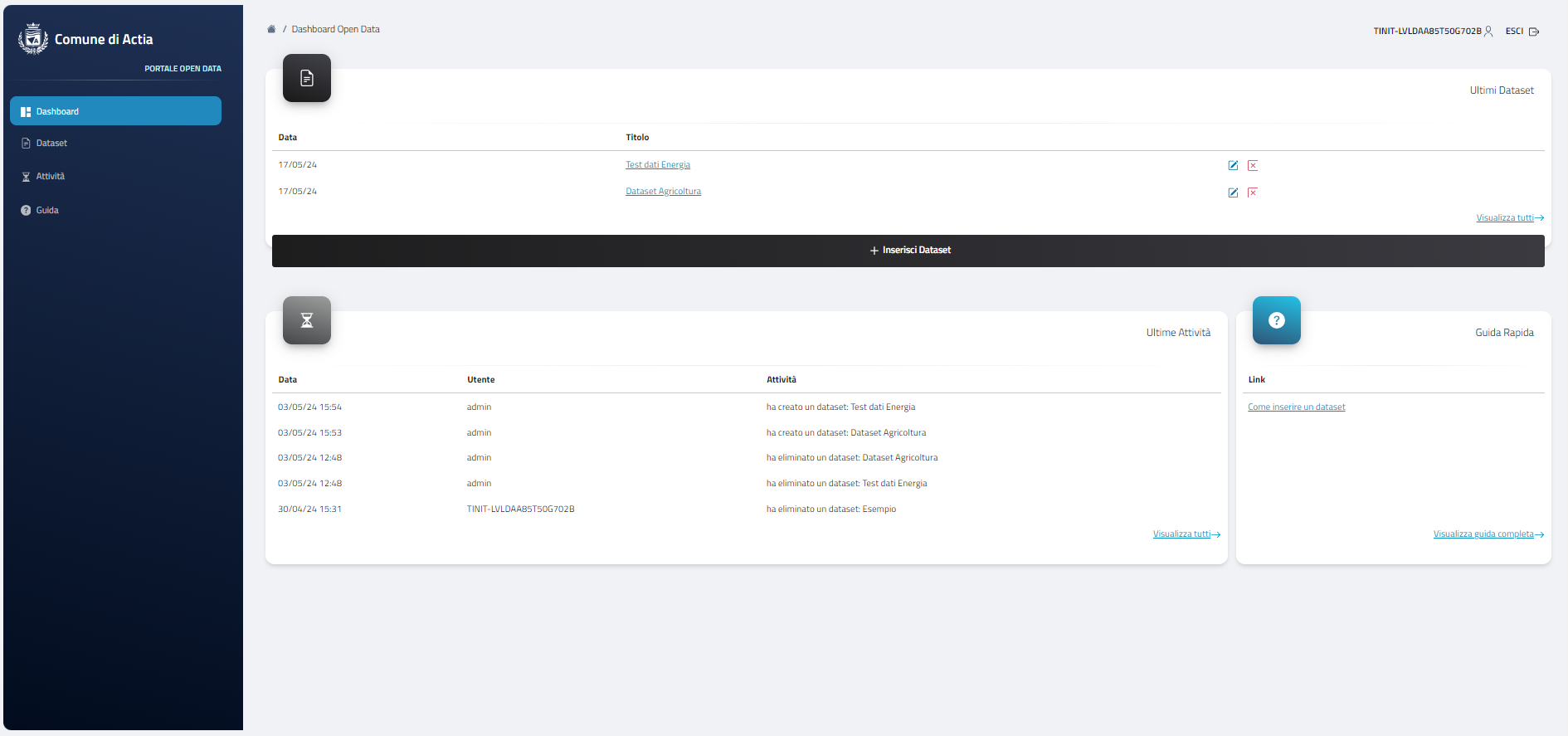Screen dimensions: 1568x736
Task: Open the Dataset Agricoltura link
Action: pos(663,192)
